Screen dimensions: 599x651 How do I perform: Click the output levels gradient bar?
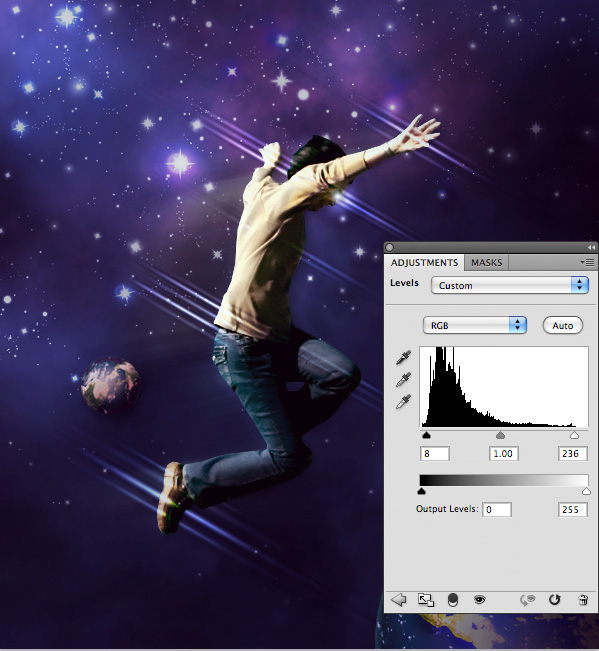tap(504, 480)
